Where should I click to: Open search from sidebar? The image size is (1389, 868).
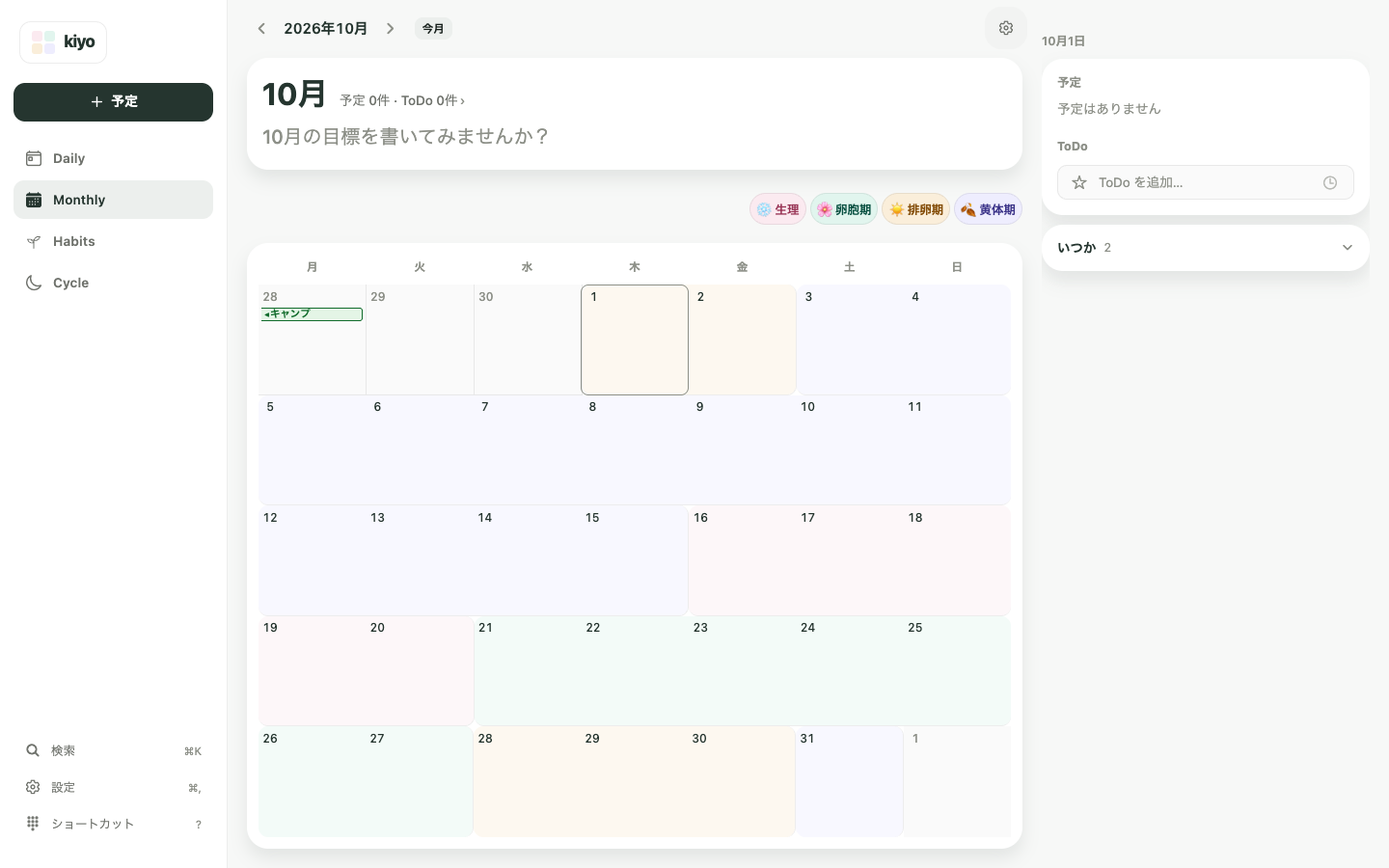(113, 750)
